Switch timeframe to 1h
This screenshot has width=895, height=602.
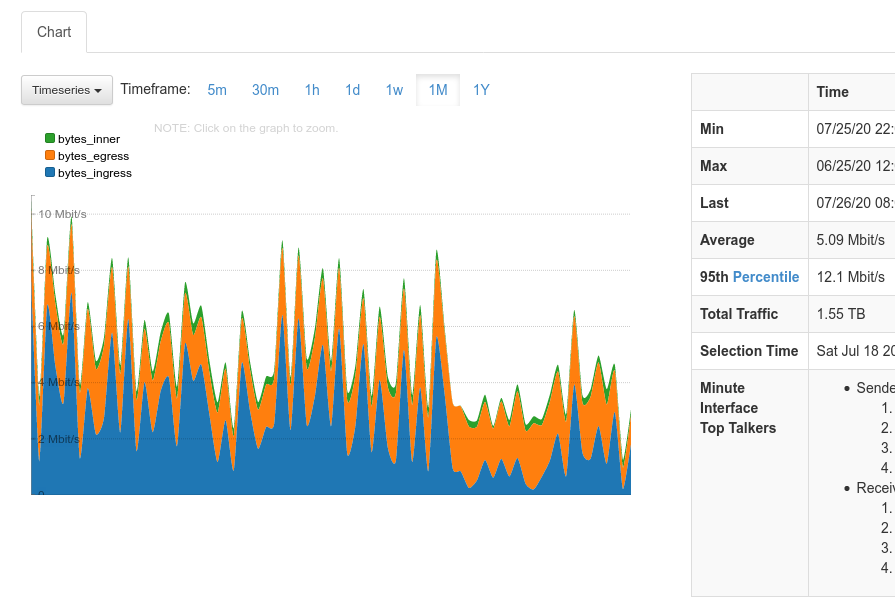(x=312, y=90)
